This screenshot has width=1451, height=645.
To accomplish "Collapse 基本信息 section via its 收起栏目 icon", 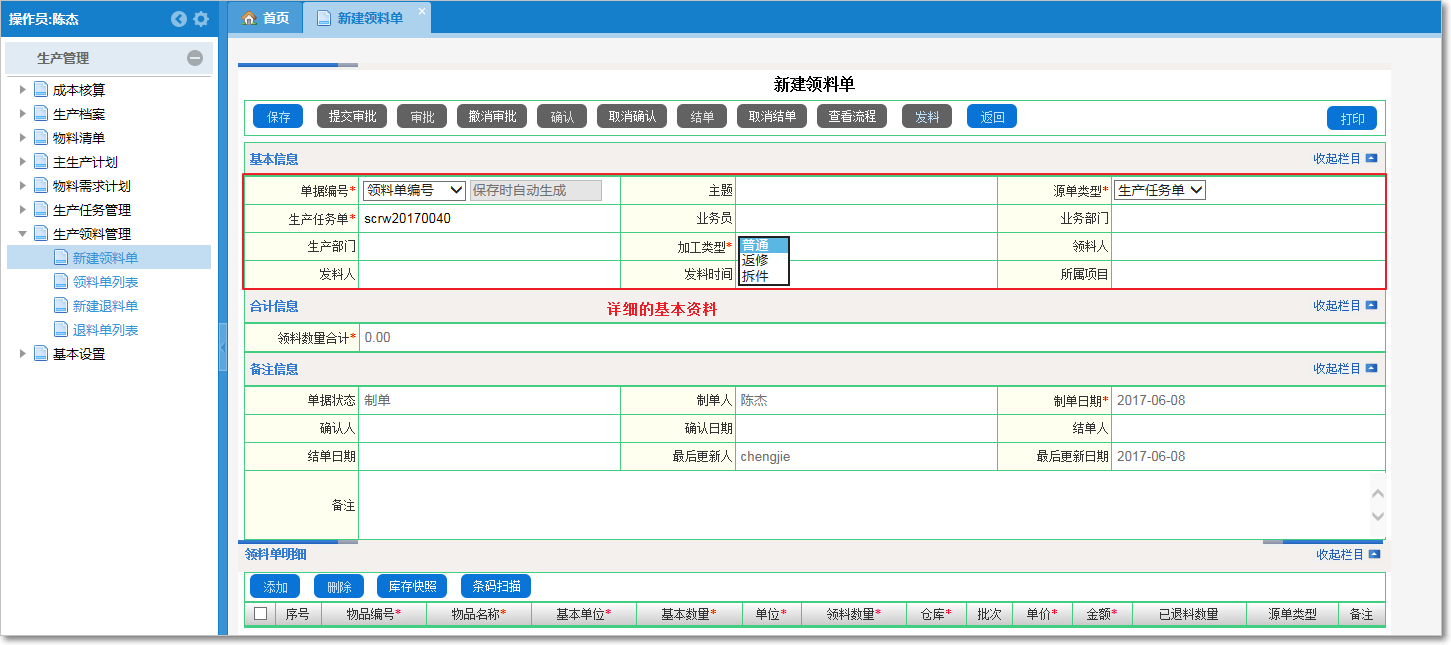I will [1373, 158].
